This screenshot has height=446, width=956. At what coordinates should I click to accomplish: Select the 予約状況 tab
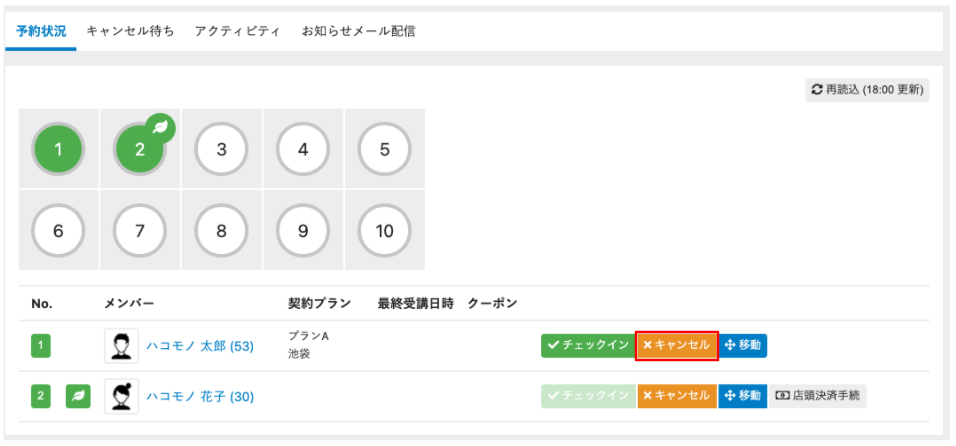41,31
